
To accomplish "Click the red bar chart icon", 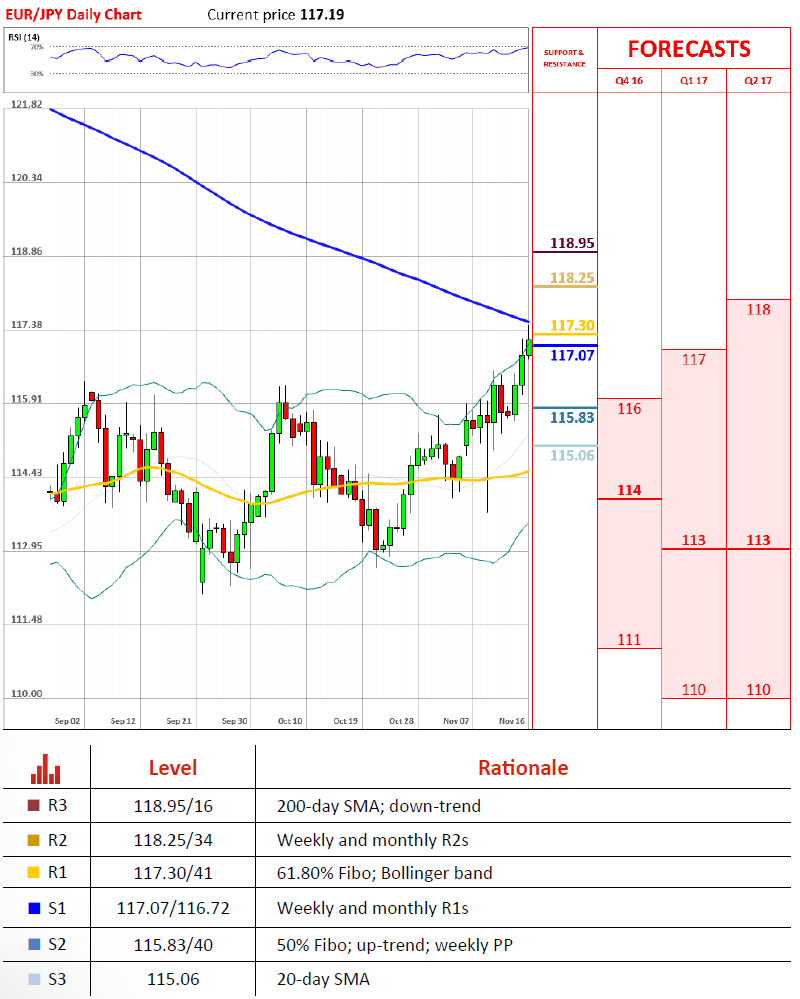I will point(46,769).
